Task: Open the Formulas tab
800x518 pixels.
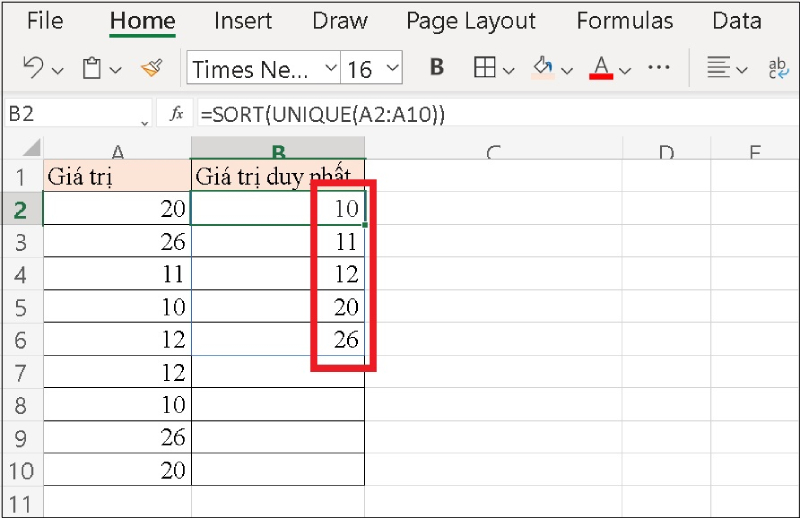Action: [x=625, y=21]
